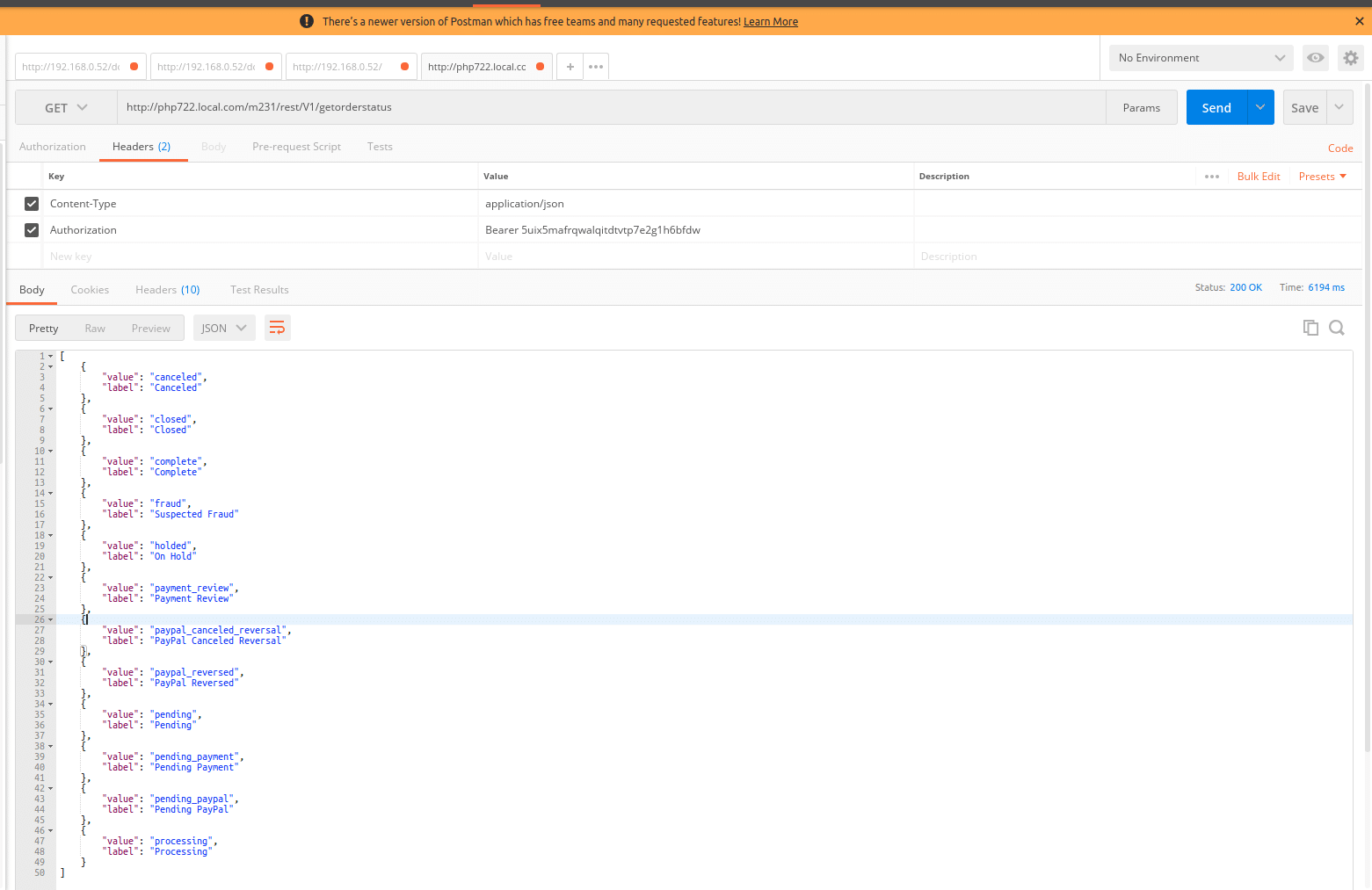
Task: Uncheck the Authorization header checkbox
Action: click(32, 229)
